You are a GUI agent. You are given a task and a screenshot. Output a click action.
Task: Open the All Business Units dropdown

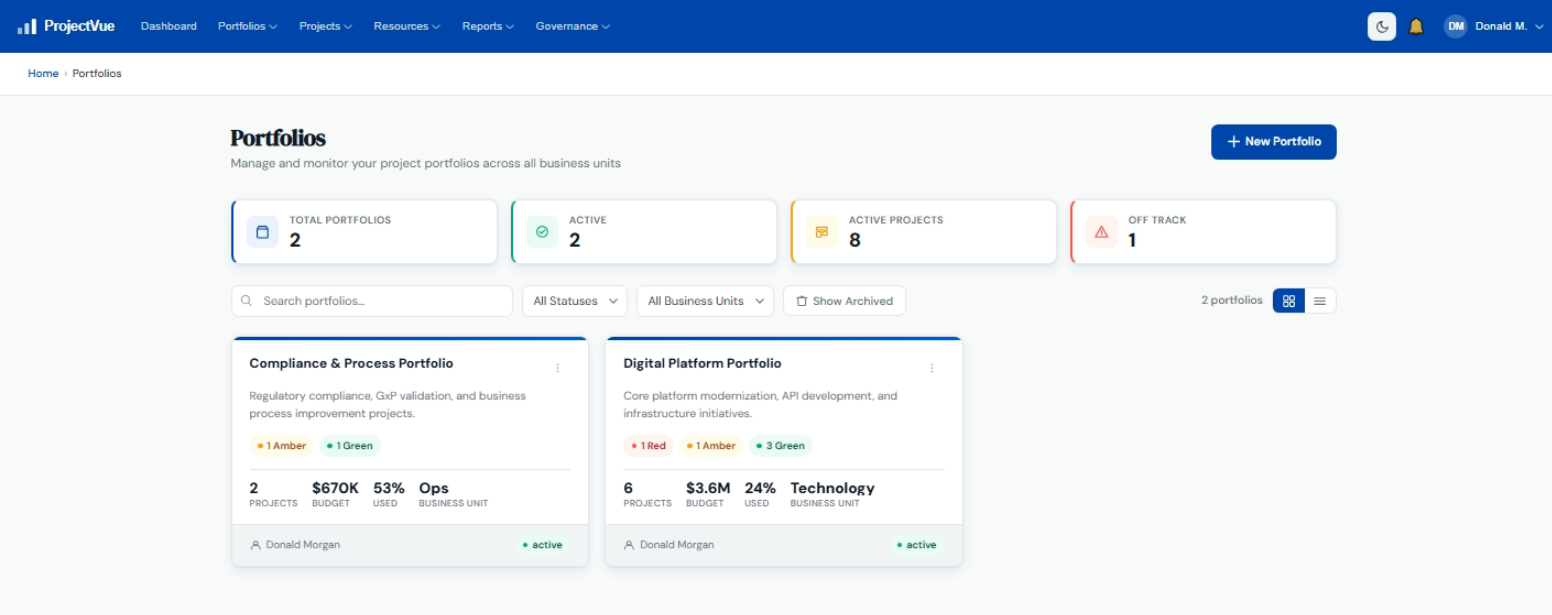705,301
